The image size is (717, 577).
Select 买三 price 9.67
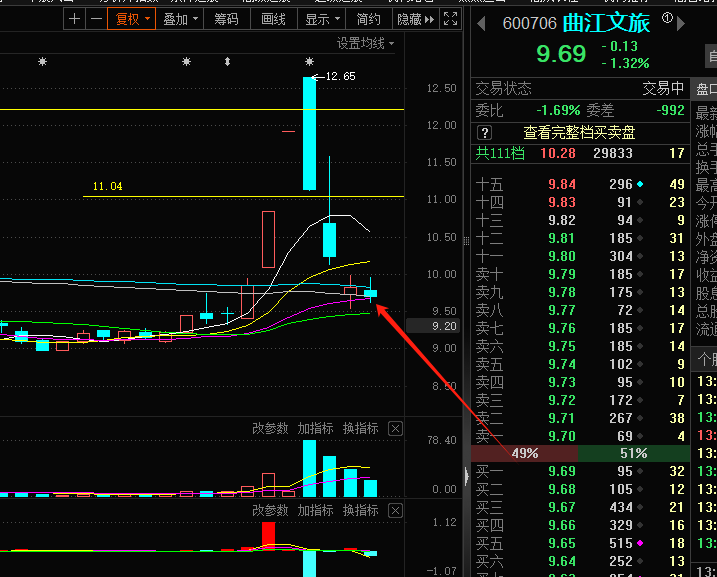(562, 508)
